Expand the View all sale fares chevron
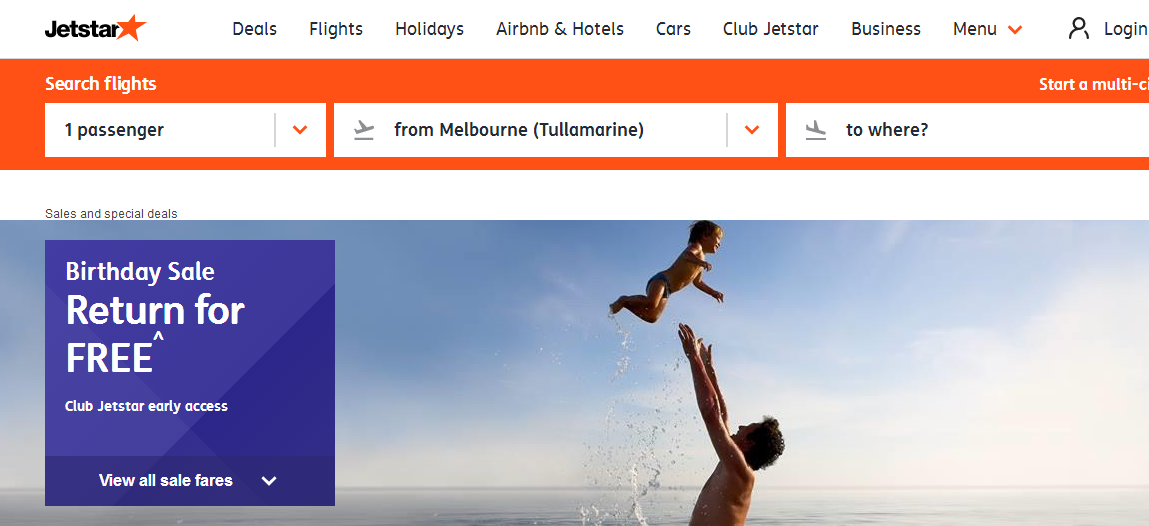Screen dimensions: 1149x526 (x=269, y=481)
